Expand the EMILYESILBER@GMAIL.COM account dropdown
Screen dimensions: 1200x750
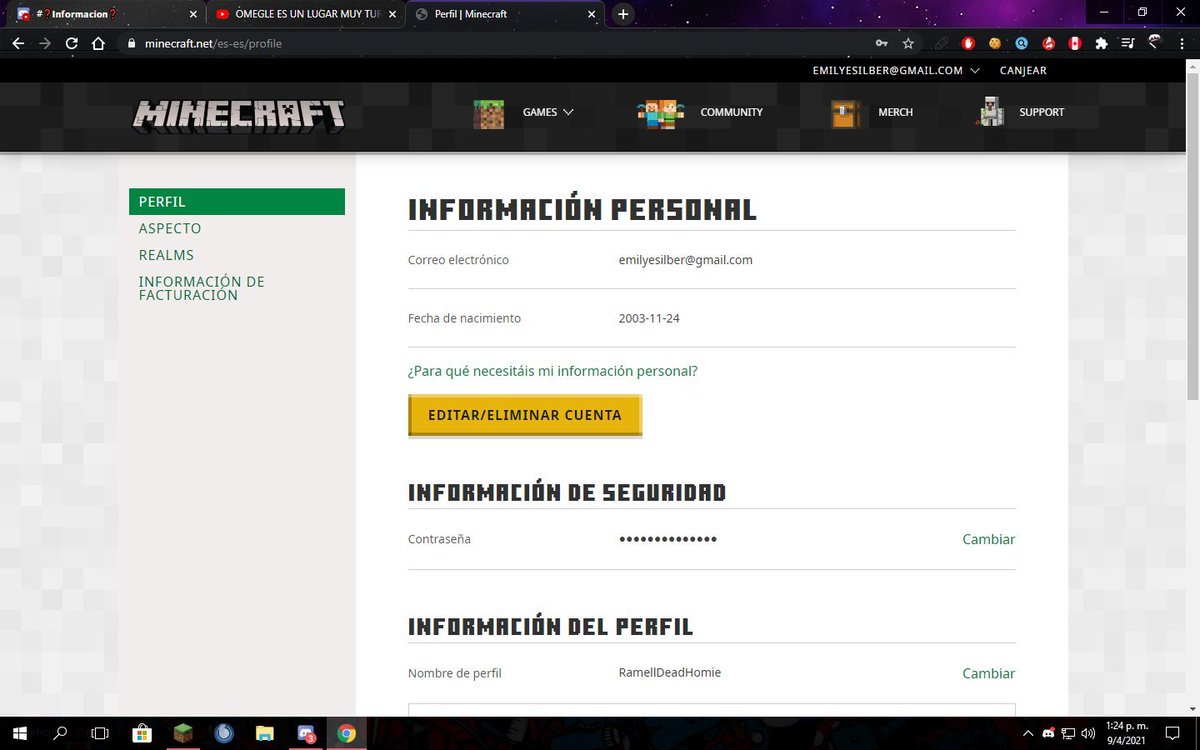[x=896, y=71]
